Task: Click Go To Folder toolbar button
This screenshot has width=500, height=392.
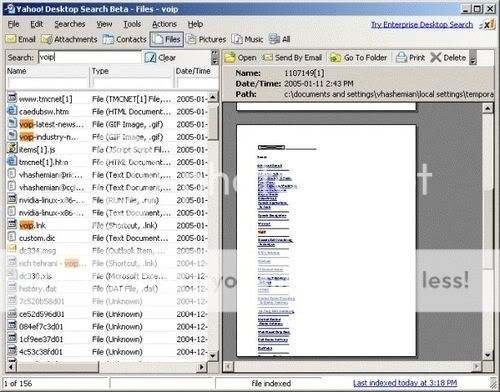Action: click(x=358, y=58)
